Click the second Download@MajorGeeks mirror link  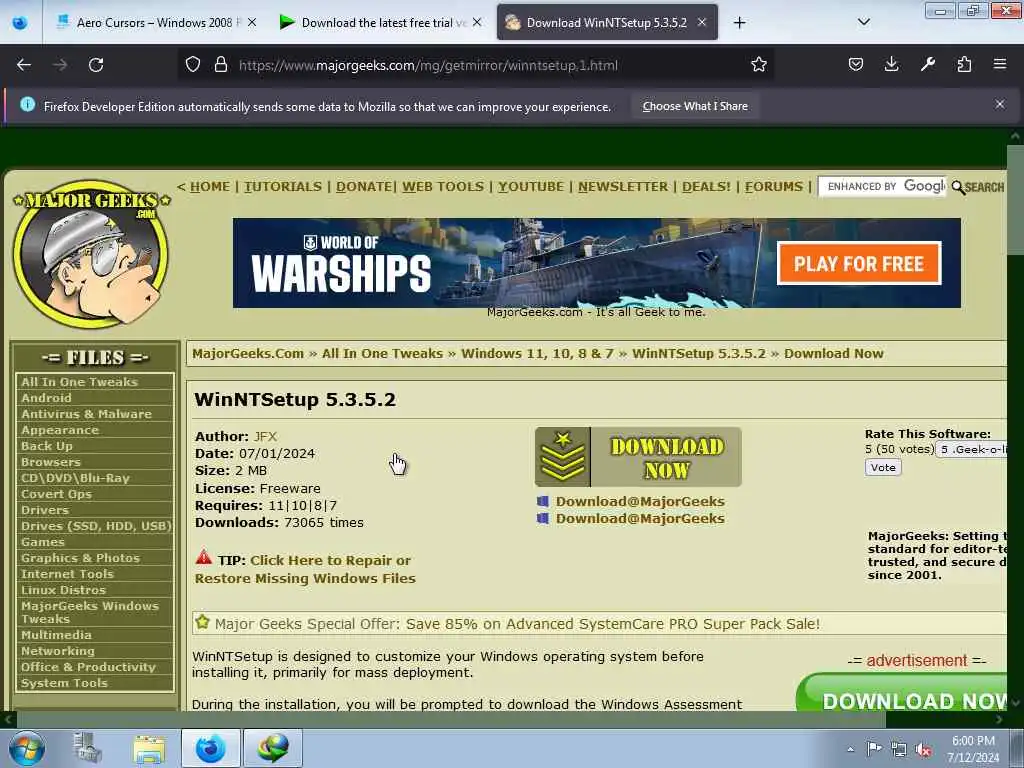coord(640,519)
